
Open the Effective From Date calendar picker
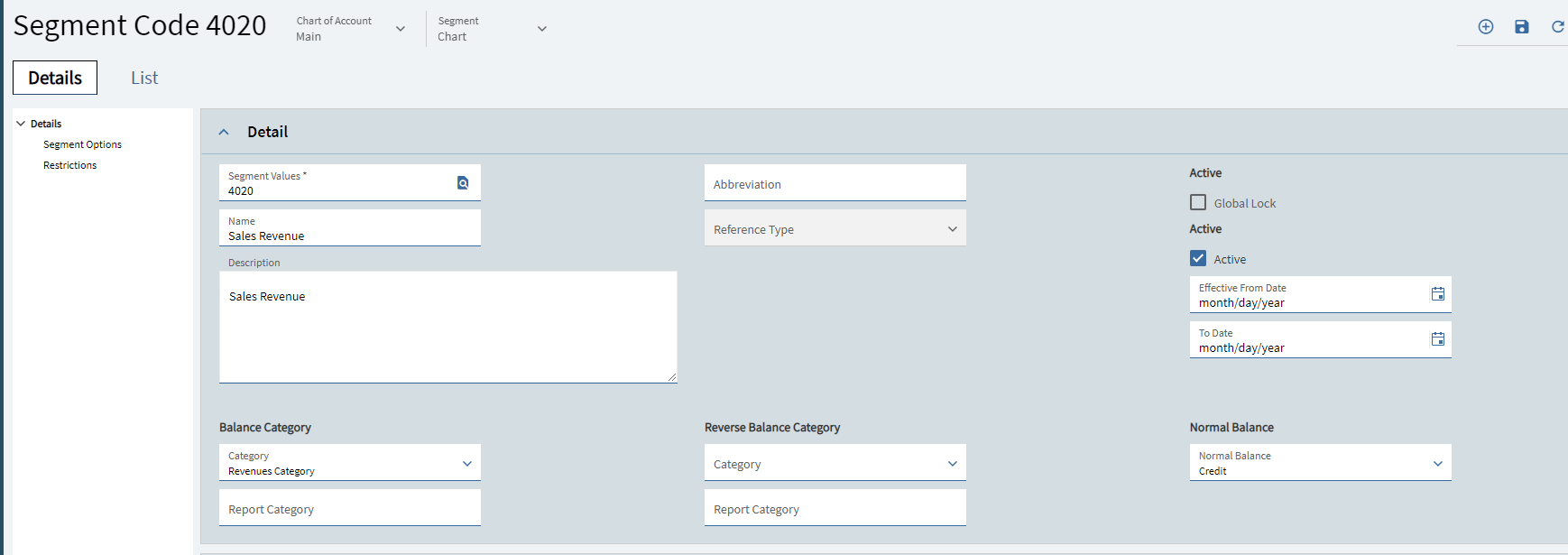click(1438, 294)
